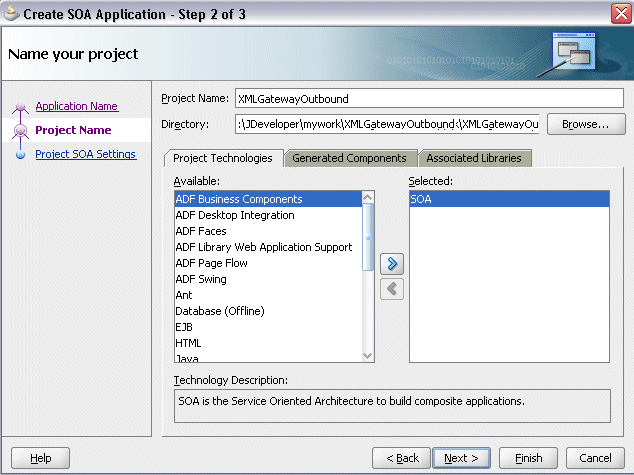
Task: Click the Project Name input field
Action: [x=429, y=99]
